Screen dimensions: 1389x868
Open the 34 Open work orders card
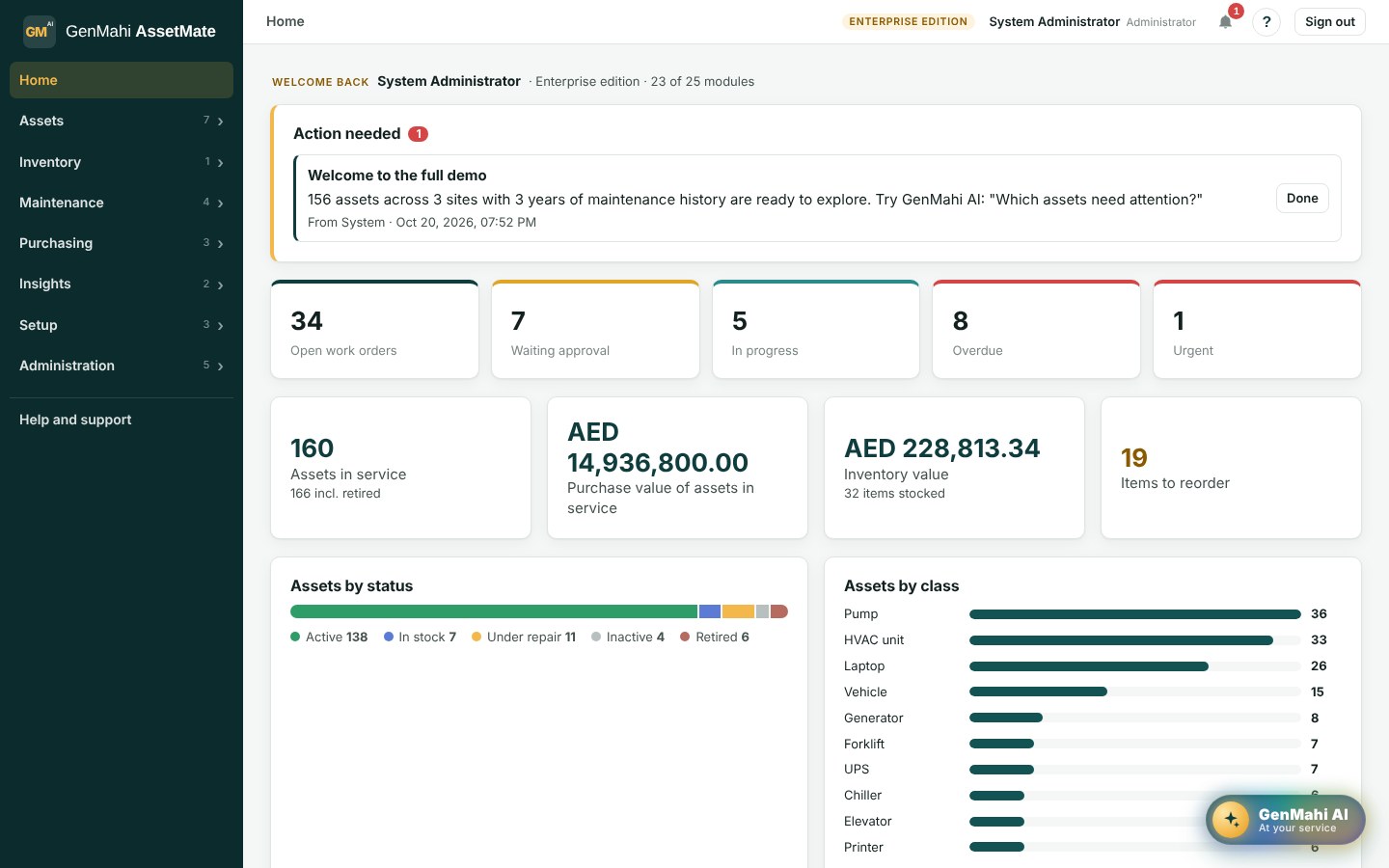coord(375,329)
